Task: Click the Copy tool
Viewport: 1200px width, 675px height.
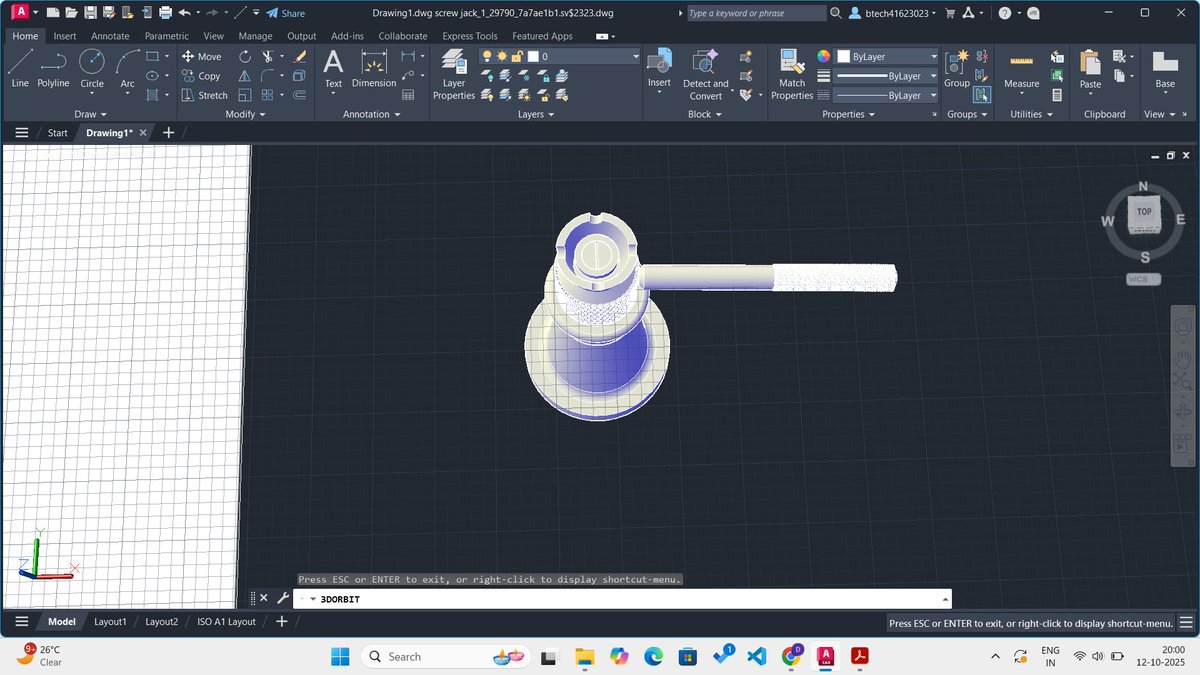Action: [201, 76]
